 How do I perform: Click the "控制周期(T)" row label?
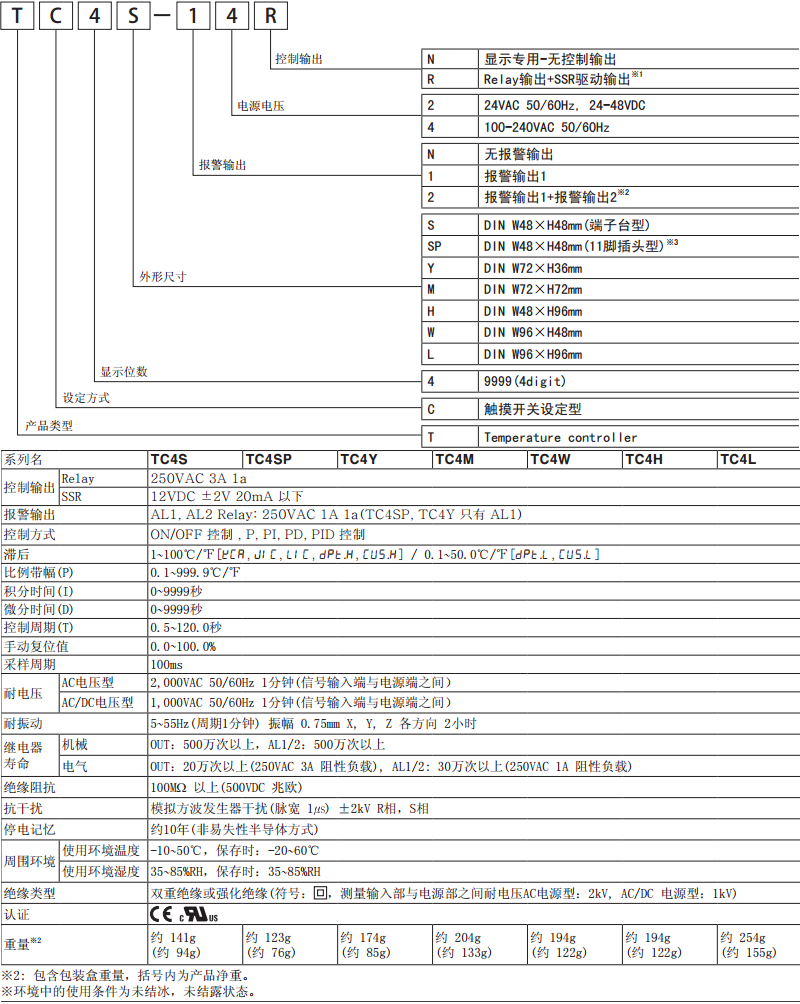tap(38, 628)
